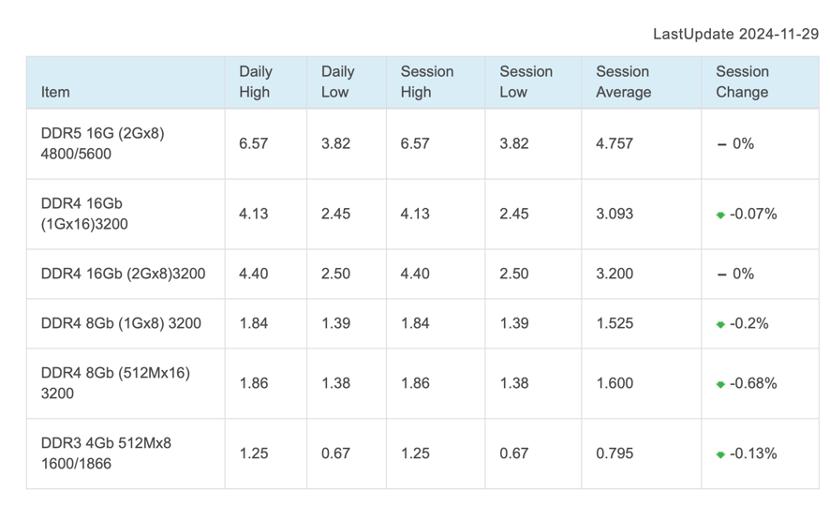Image resolution: width=830 pixels, height=506 pixels.
Task: Click the Session Average column header
Action: click(623, 82)
